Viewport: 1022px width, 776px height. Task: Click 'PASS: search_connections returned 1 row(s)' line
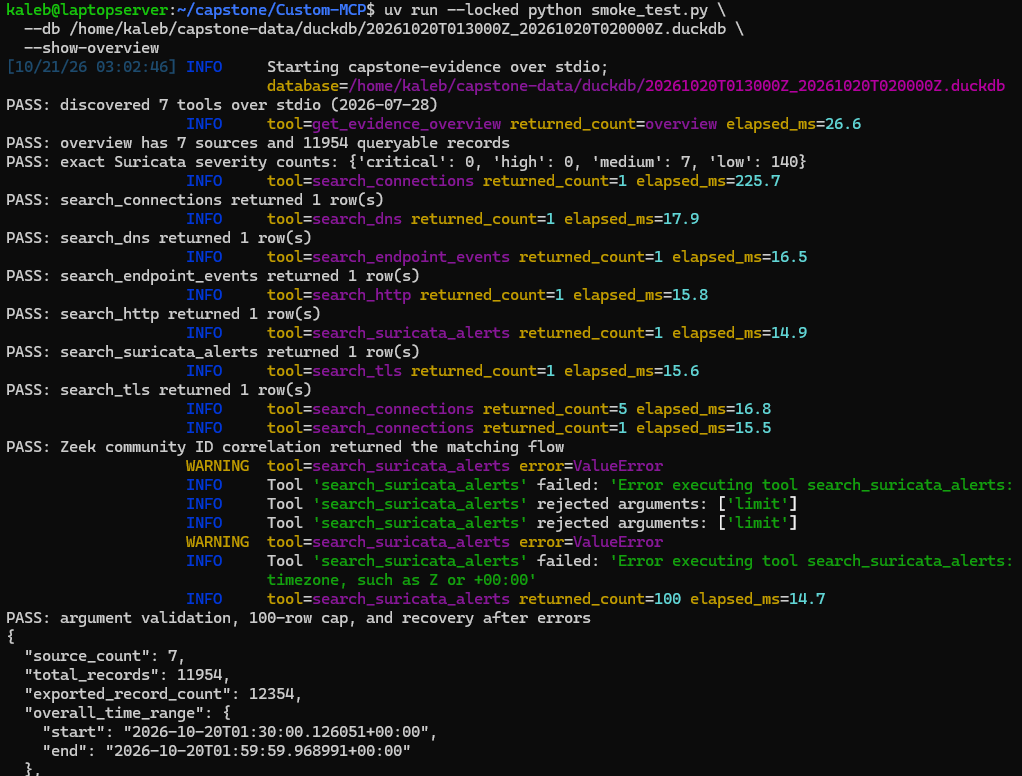195,199
